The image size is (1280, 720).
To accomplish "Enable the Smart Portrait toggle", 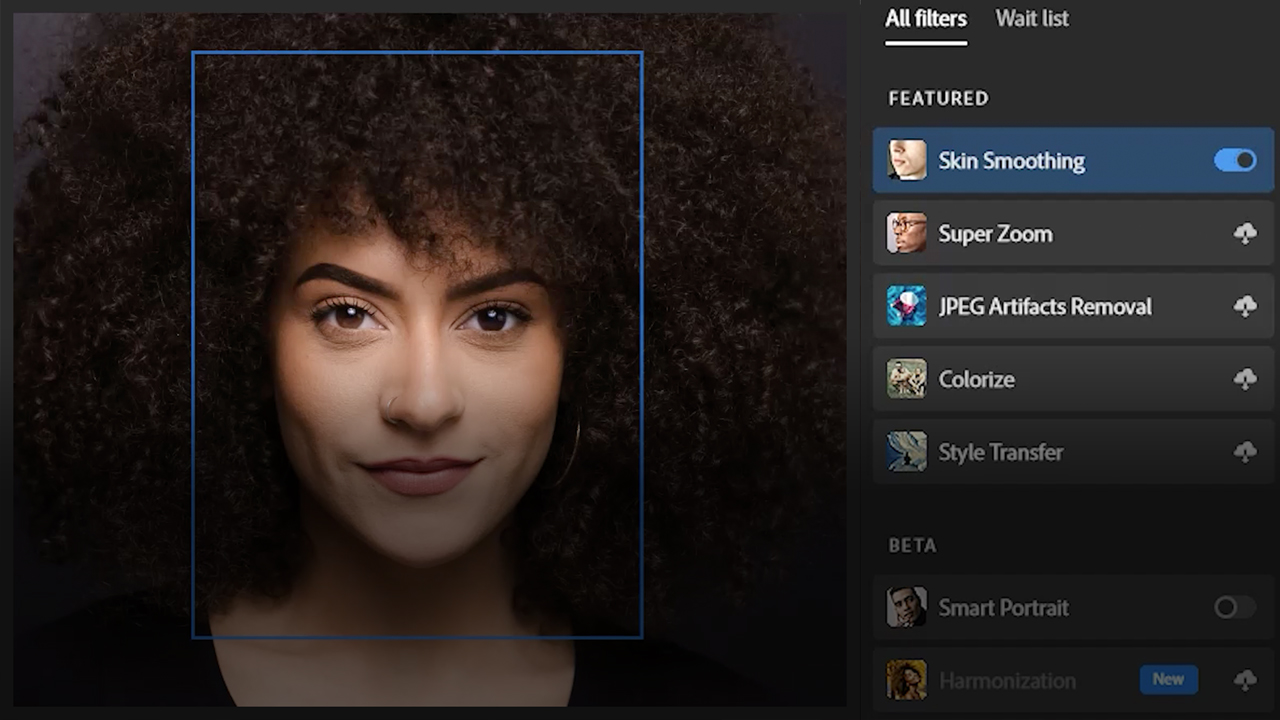I will (x=1234, y=607).
